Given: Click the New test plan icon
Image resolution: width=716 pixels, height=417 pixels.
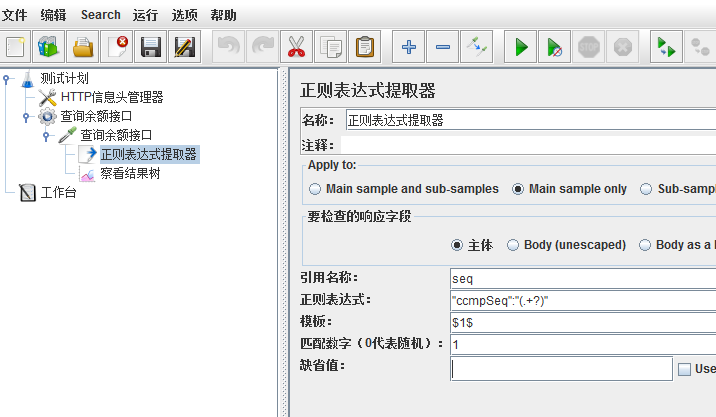Looking at the screenshot, I should 15,46.
